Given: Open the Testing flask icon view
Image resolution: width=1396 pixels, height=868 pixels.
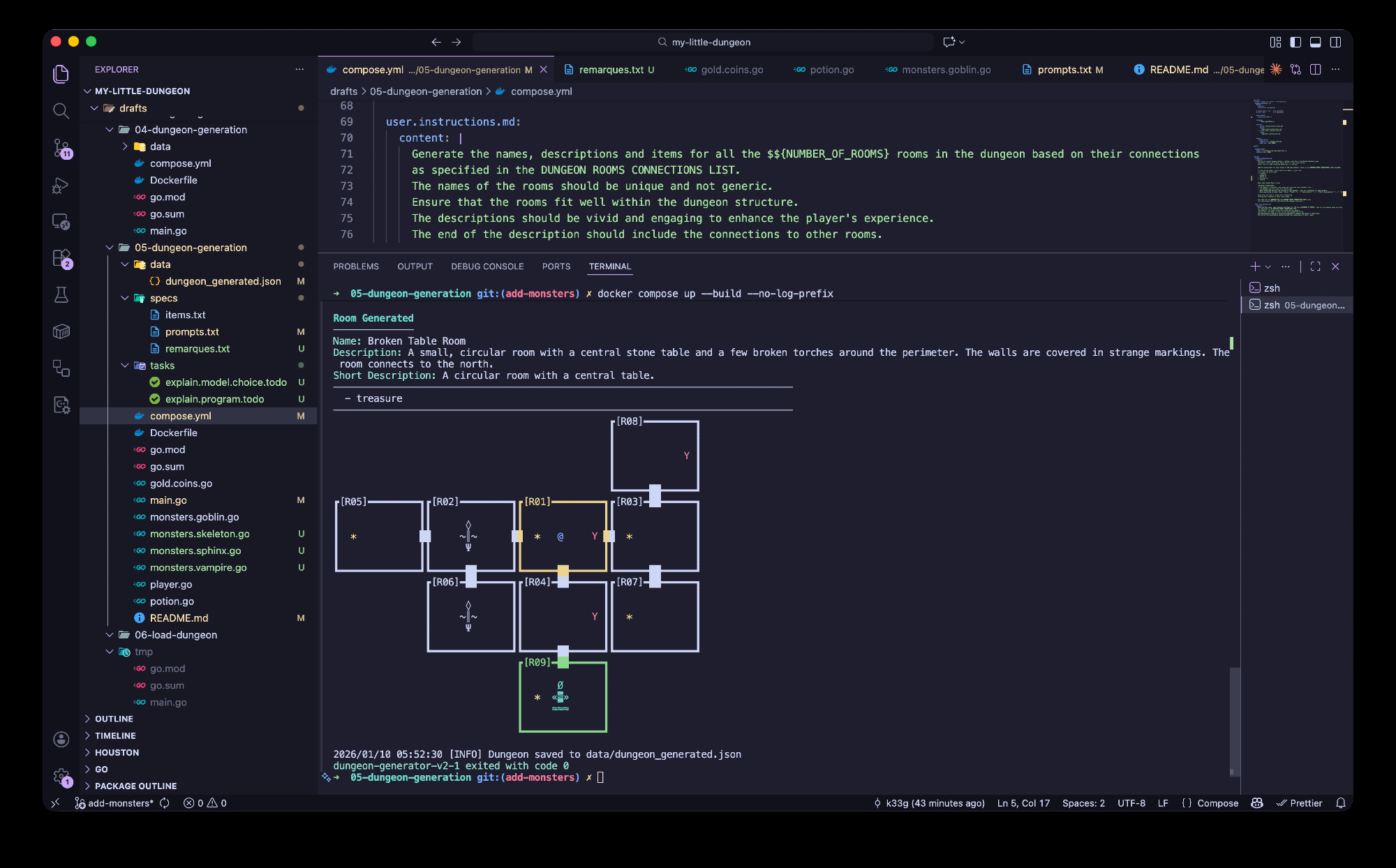Looking at the screenshot, I should click(61, 294).
